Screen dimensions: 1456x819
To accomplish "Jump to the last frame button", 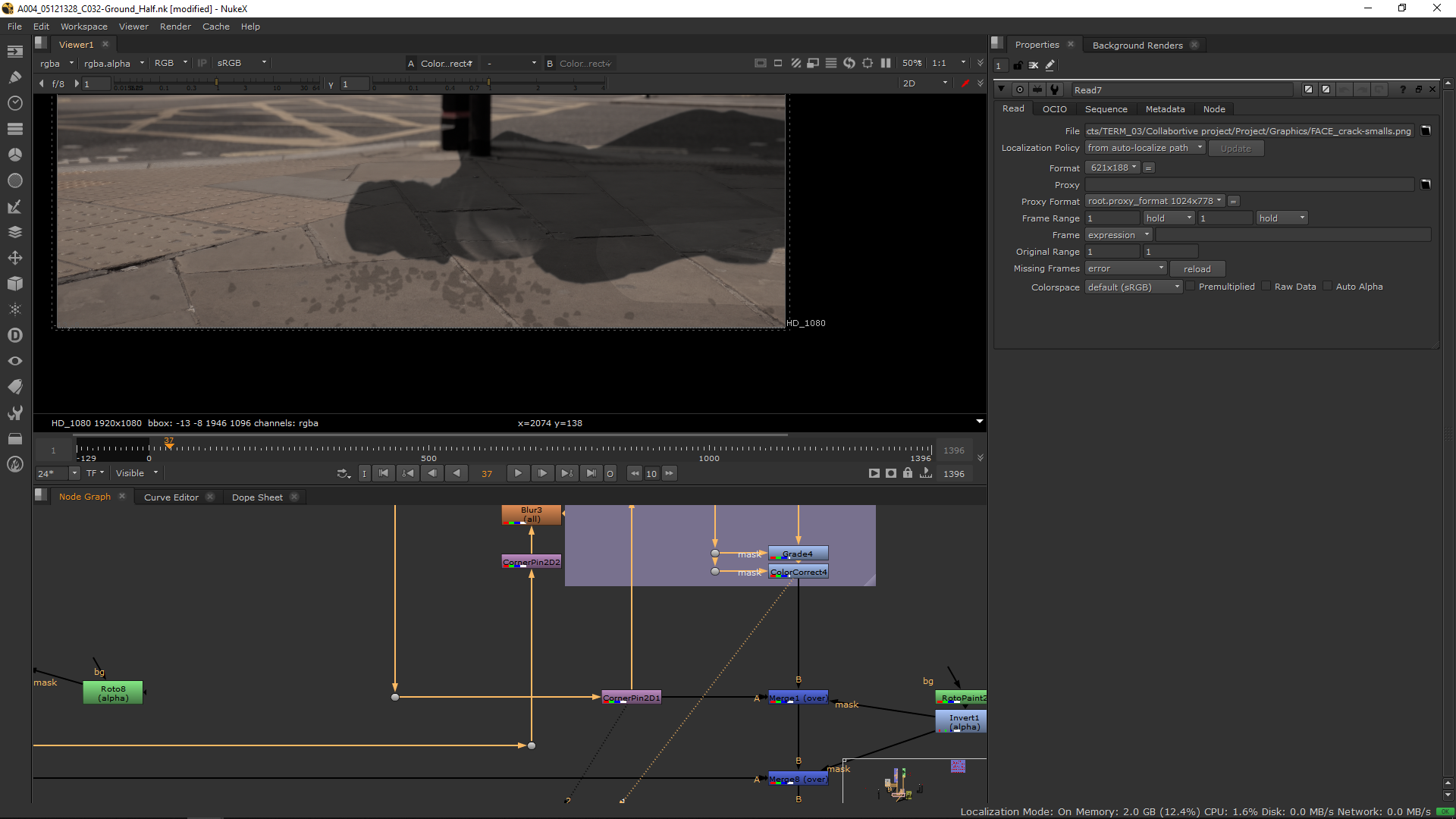I will point(591,473).
